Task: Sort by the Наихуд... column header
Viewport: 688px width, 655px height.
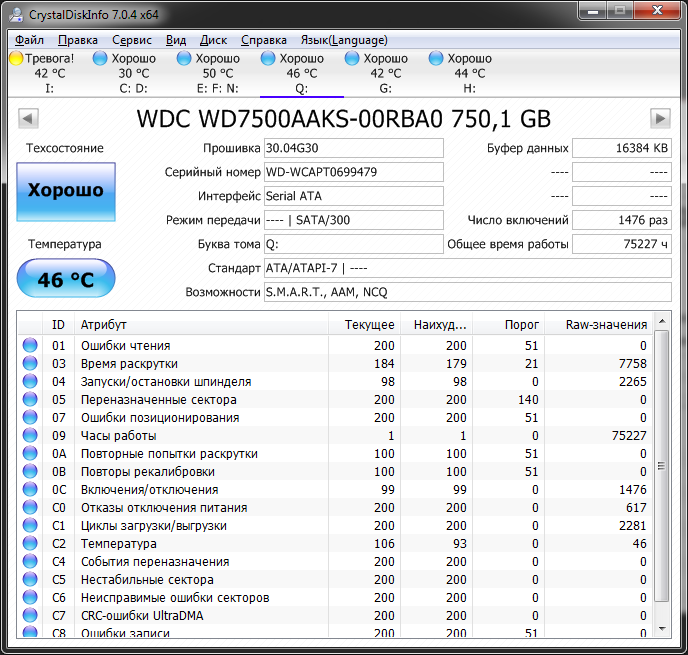Action: click(436, 325)
